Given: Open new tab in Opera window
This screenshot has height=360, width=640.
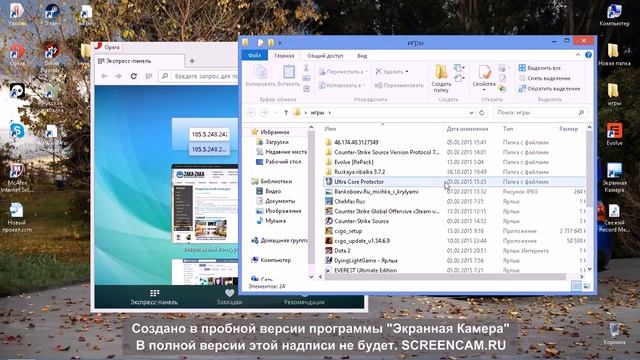Looking at the screenshot, I should coord(192,61).
